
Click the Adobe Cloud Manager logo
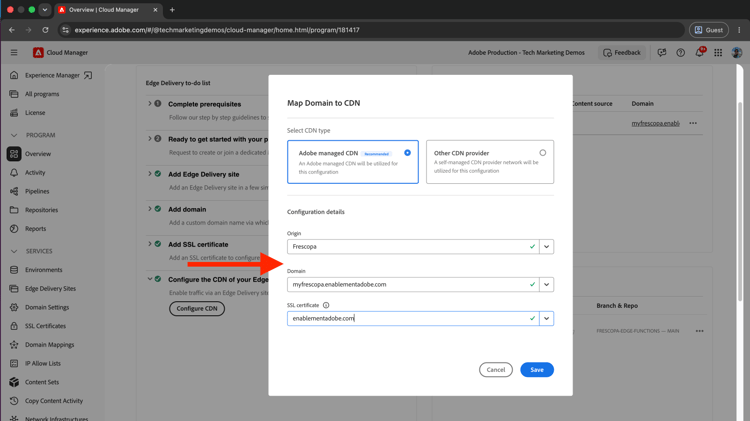click(38, 53)
